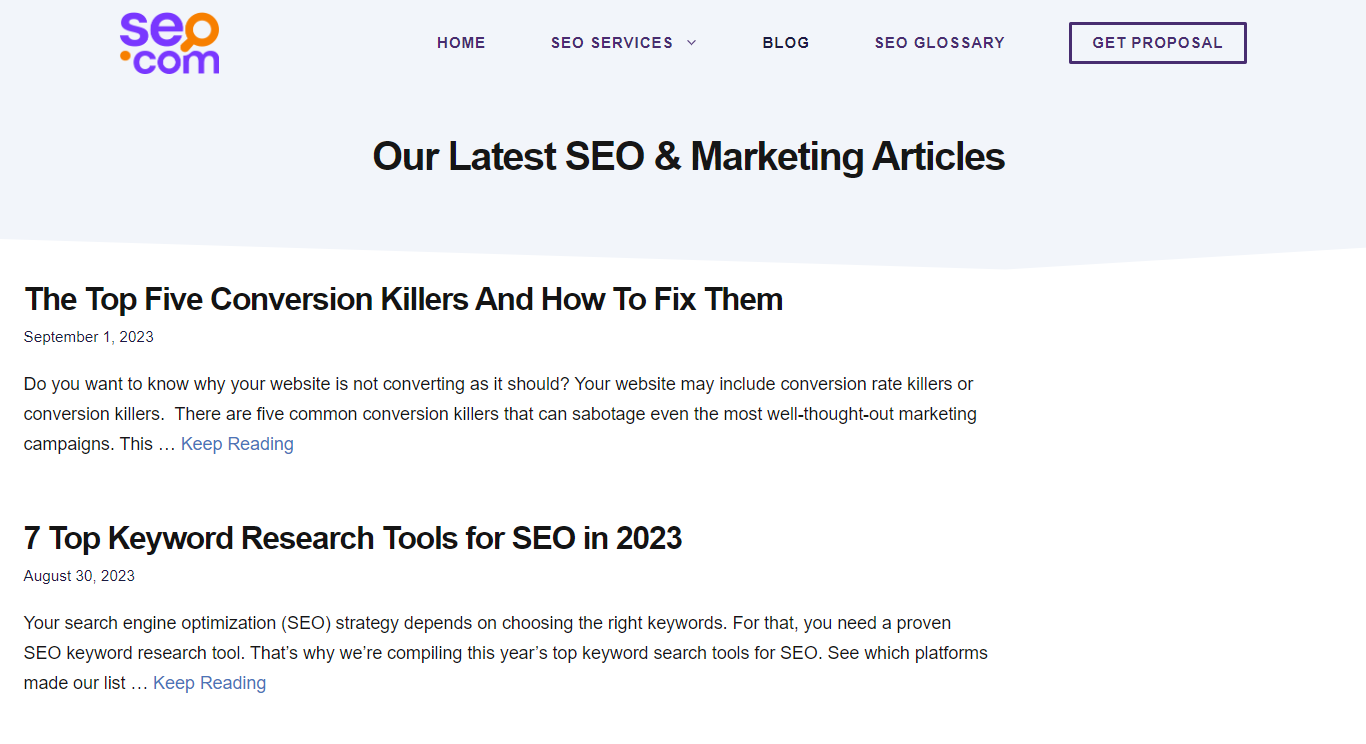Screen dimensions: 1366x744
Task: Click the seo.com logo
Action: pos(170,43)
